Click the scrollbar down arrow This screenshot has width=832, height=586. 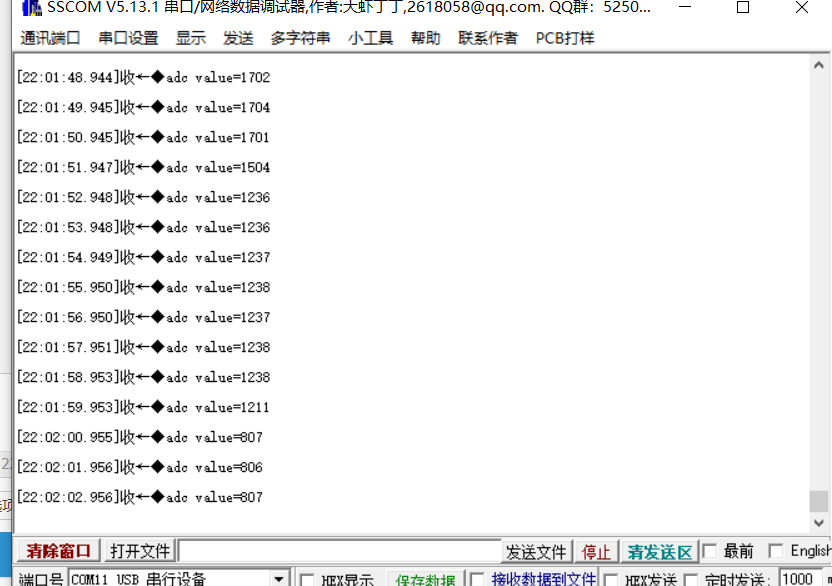click(819, 523)
